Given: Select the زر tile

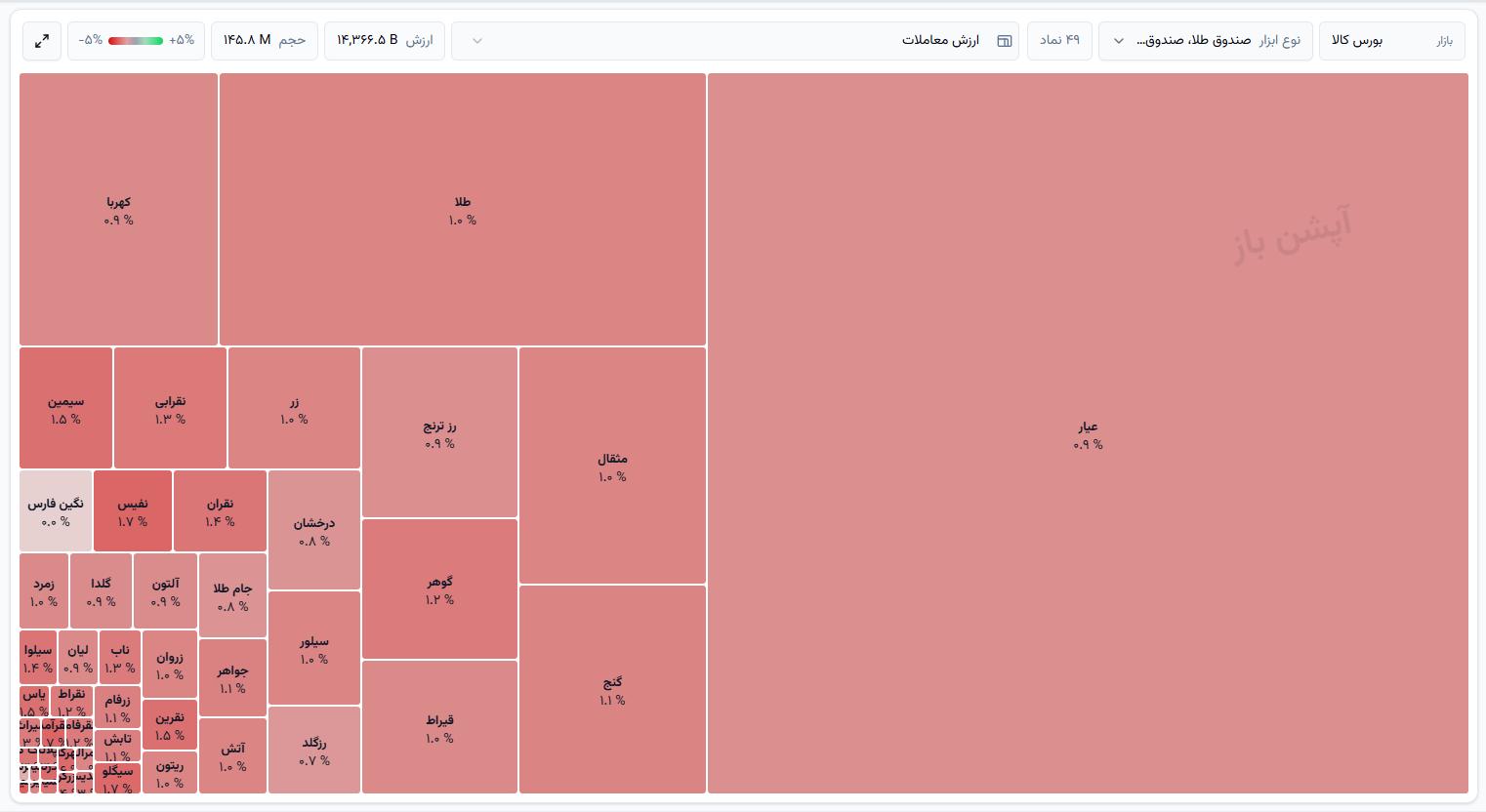Looking at the screenshot, I should point(294,408).
